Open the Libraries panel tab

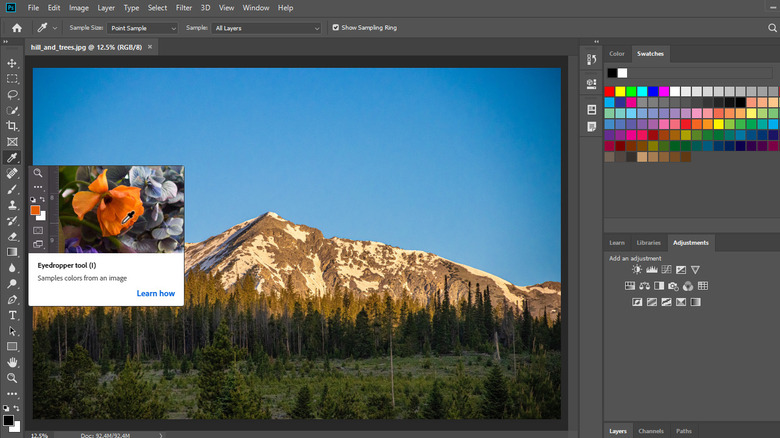point(648,242)
